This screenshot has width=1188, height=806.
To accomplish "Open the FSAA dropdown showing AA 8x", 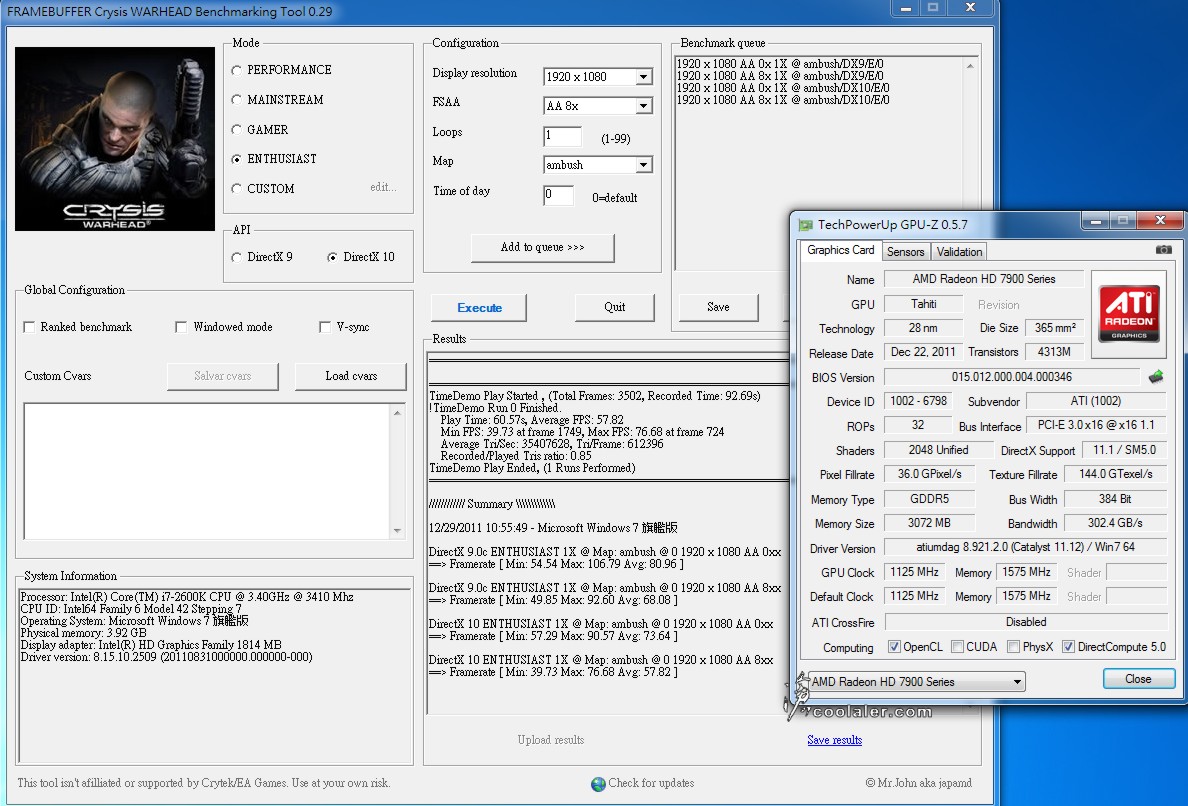I will (x=643, y=106).
